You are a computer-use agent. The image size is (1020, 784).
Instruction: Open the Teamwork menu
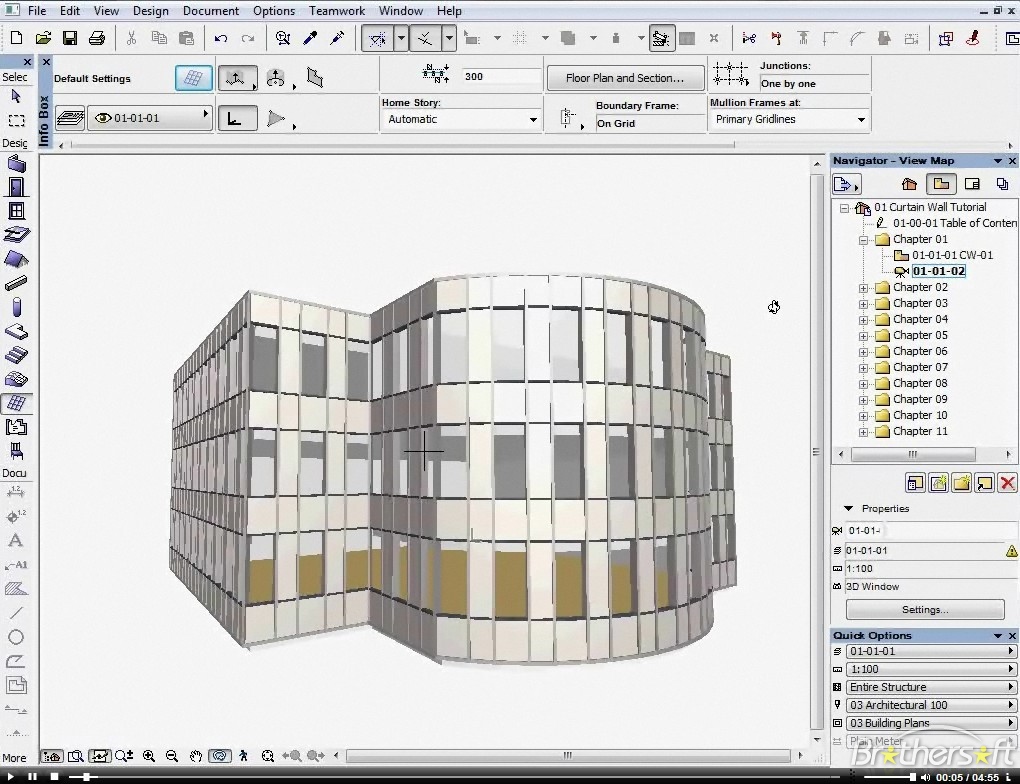click(x=336, y=11)
